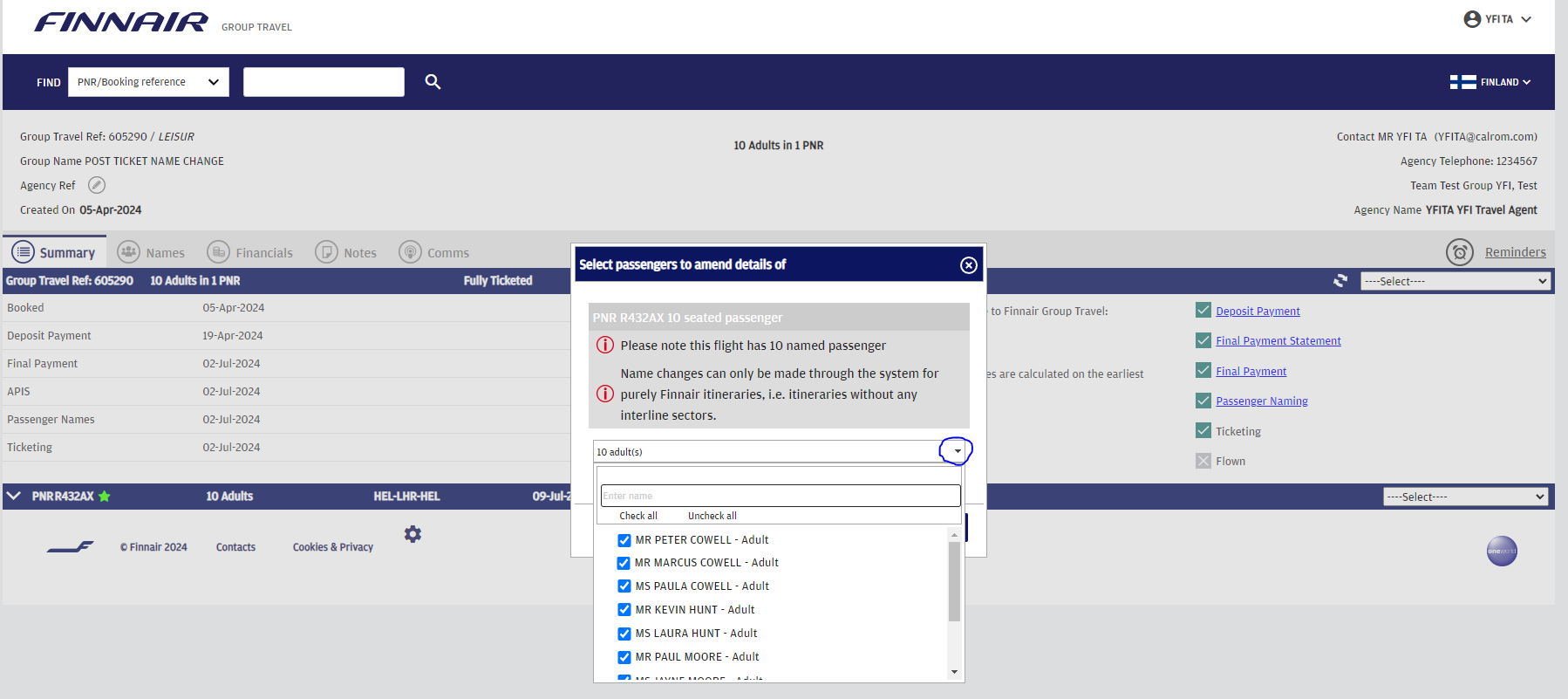
Task: Click the Final Payment checkmark icon
Action: pyautogui.click(x=1203, y=370)
